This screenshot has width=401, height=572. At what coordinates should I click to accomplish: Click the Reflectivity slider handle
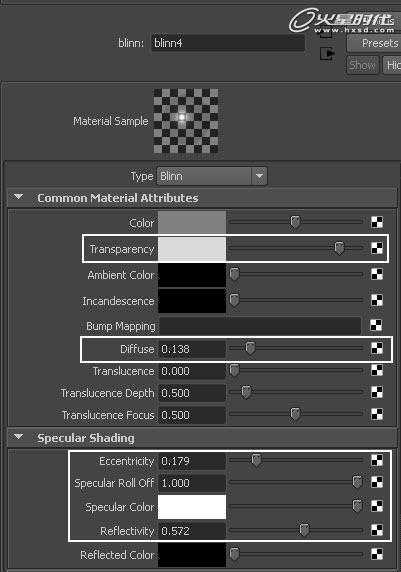304,530
